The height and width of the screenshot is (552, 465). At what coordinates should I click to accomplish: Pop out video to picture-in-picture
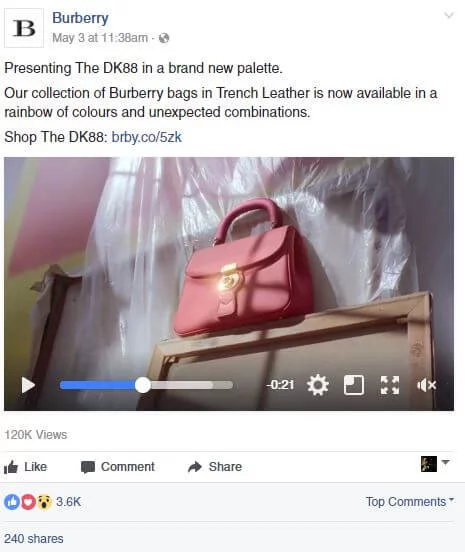tap(354, 385)
